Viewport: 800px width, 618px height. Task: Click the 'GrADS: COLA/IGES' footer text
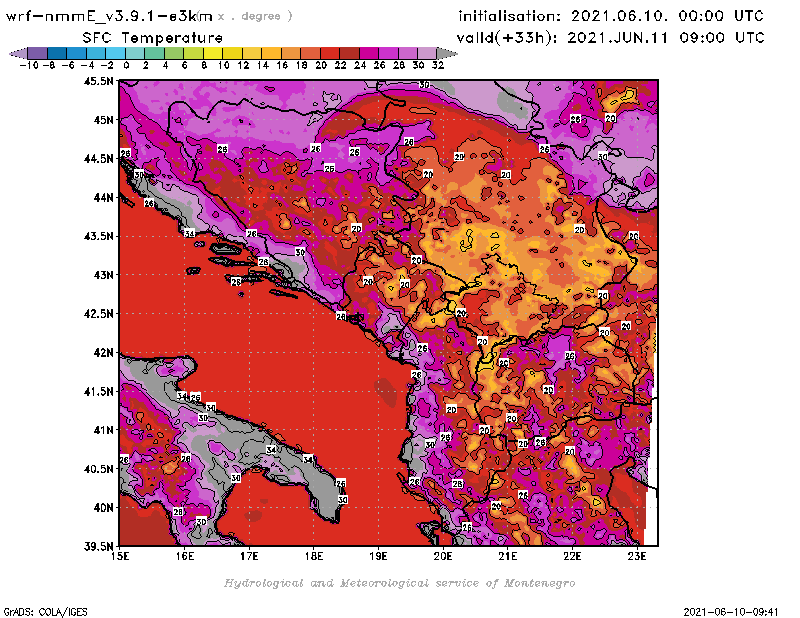tap(45, 612)
